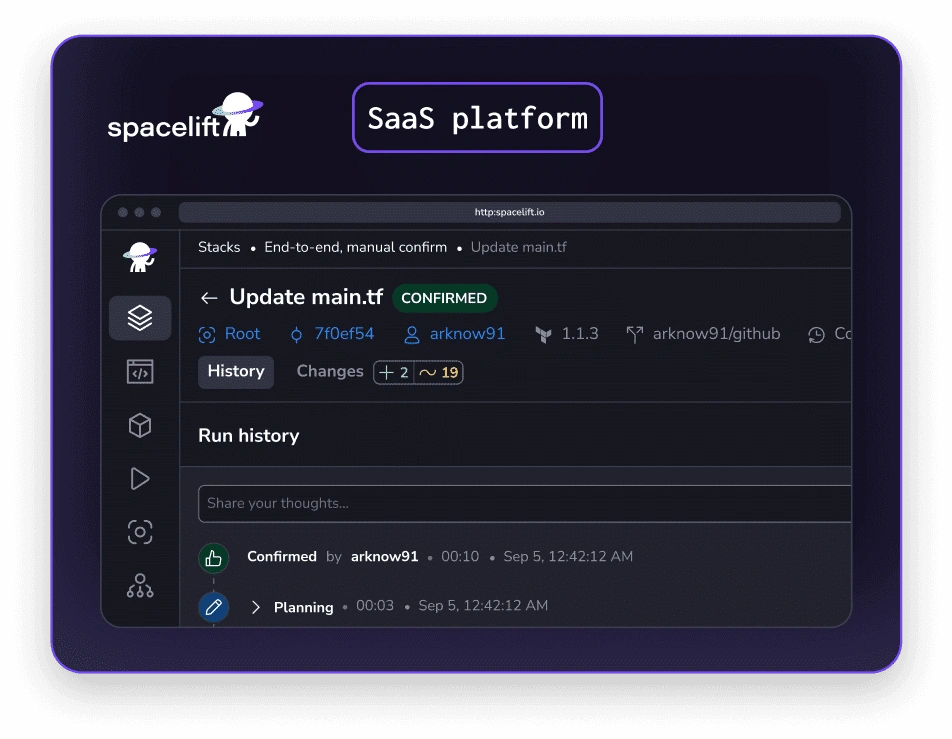Click the target icon next to Root
Viewport: 952px width, 739px height.
[x=206, y=335]
